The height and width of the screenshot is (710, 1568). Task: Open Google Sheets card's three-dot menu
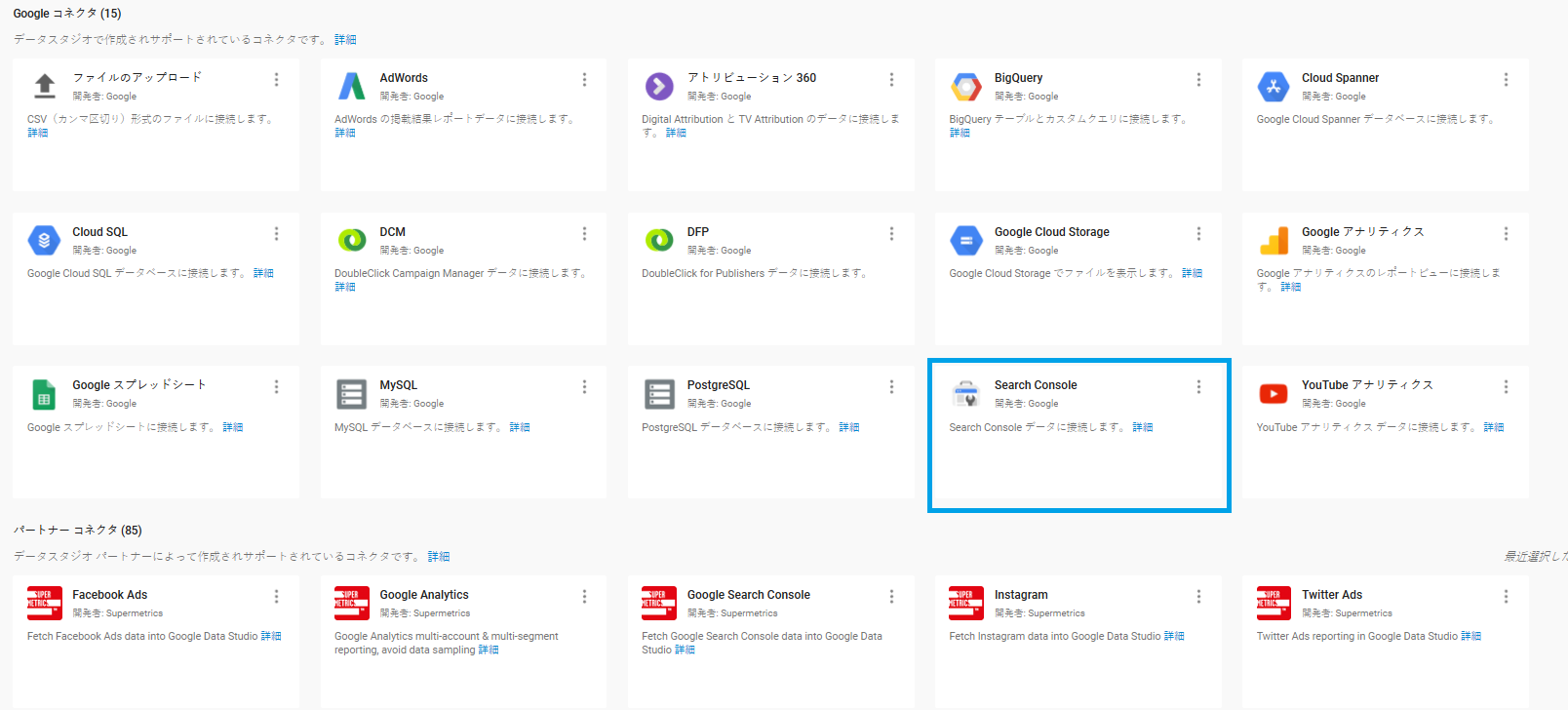coord(277,387)
